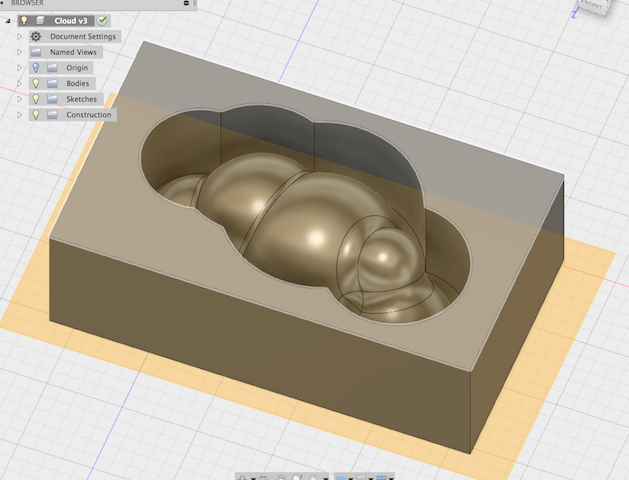Open Grid and Snaps settings icon
The height and width of the screenshot is (480, 629).
point(361,478)
